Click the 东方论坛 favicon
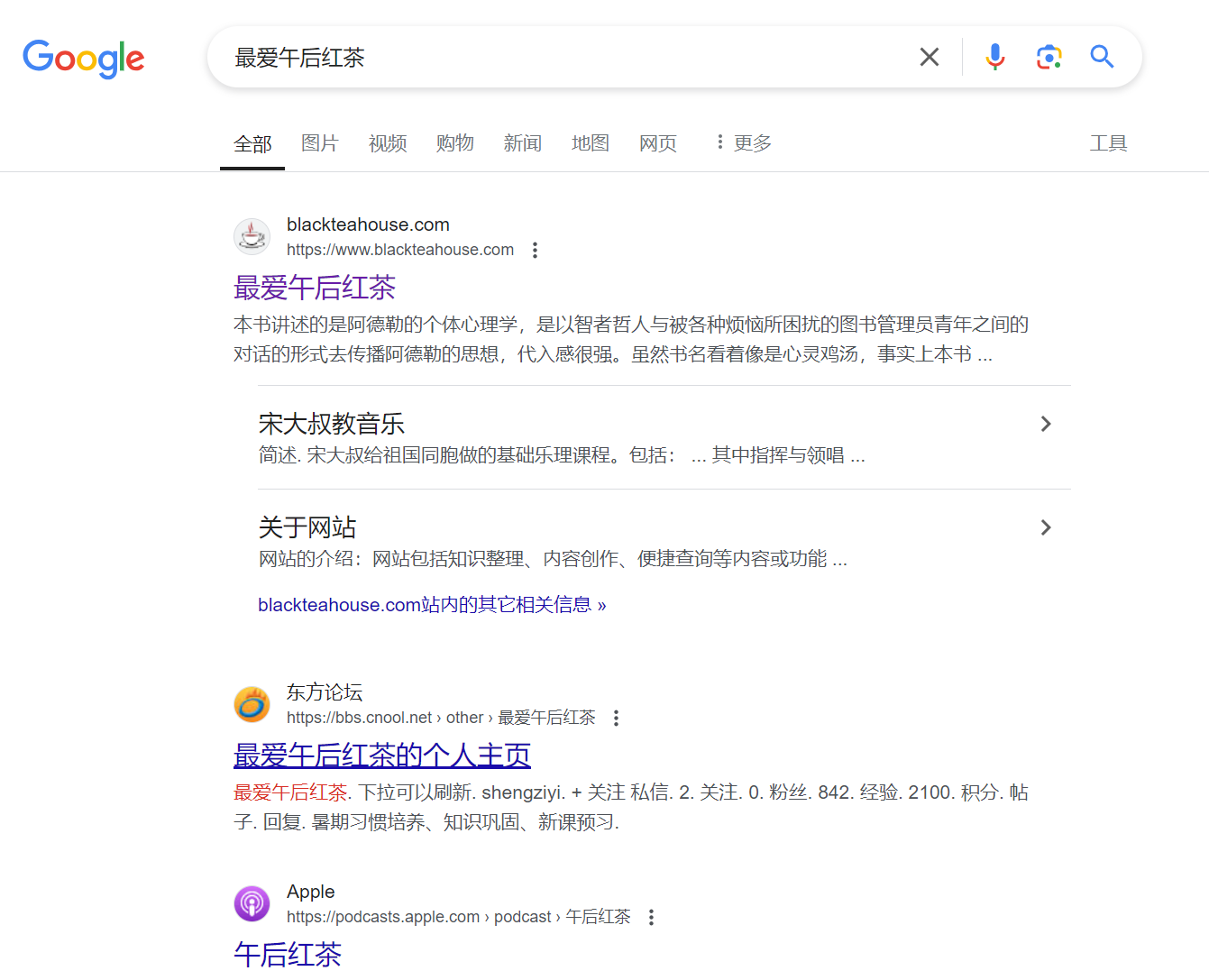 click(252, 704)
